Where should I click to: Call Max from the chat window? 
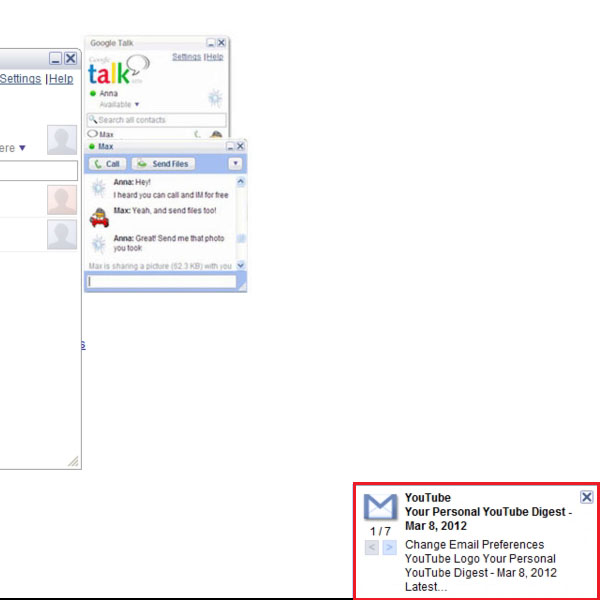point(107,164)
